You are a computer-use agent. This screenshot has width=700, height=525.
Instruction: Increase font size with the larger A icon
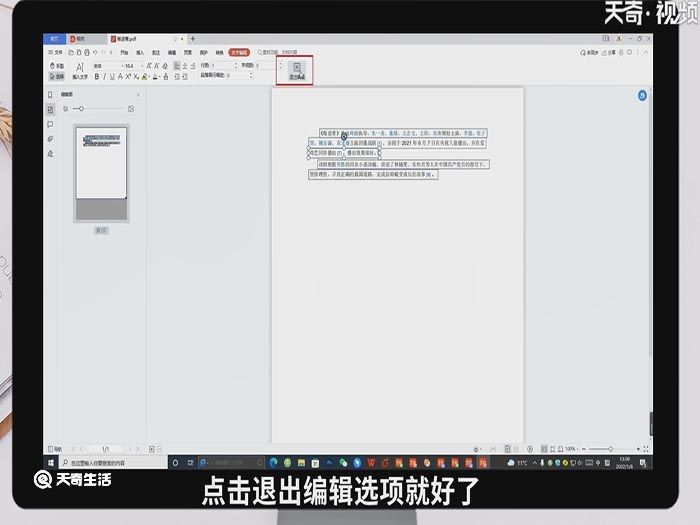[x=149, y=66]
